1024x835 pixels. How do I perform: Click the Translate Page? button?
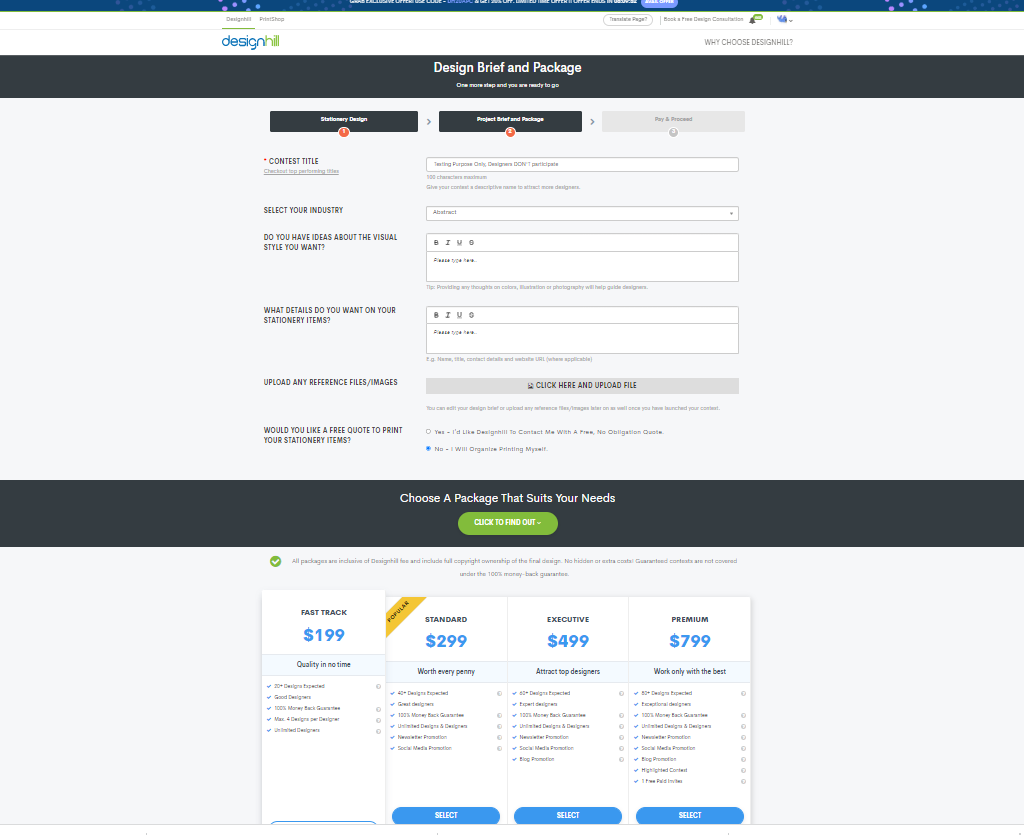pos(628,20)
